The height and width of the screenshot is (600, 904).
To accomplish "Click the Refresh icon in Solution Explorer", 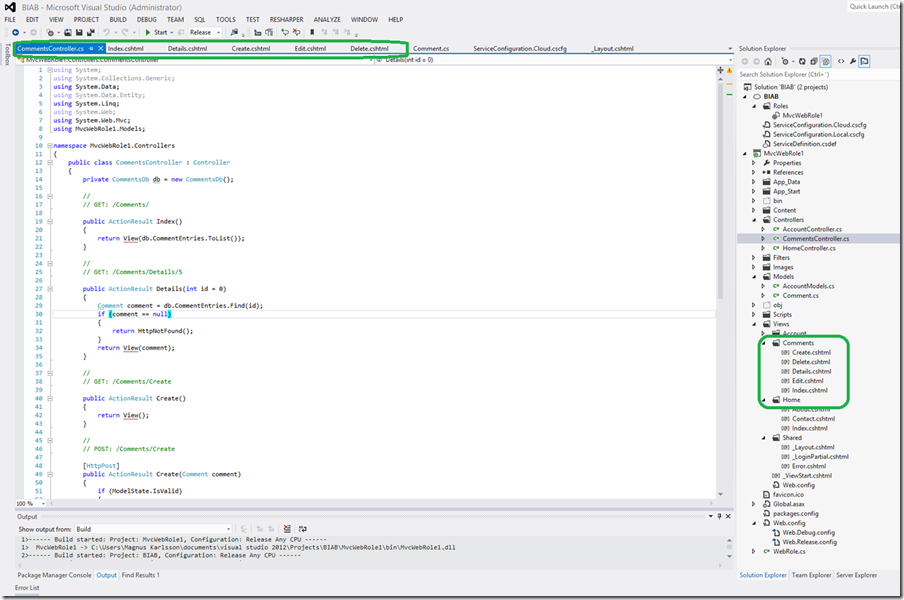I will [x=802, y=61].
